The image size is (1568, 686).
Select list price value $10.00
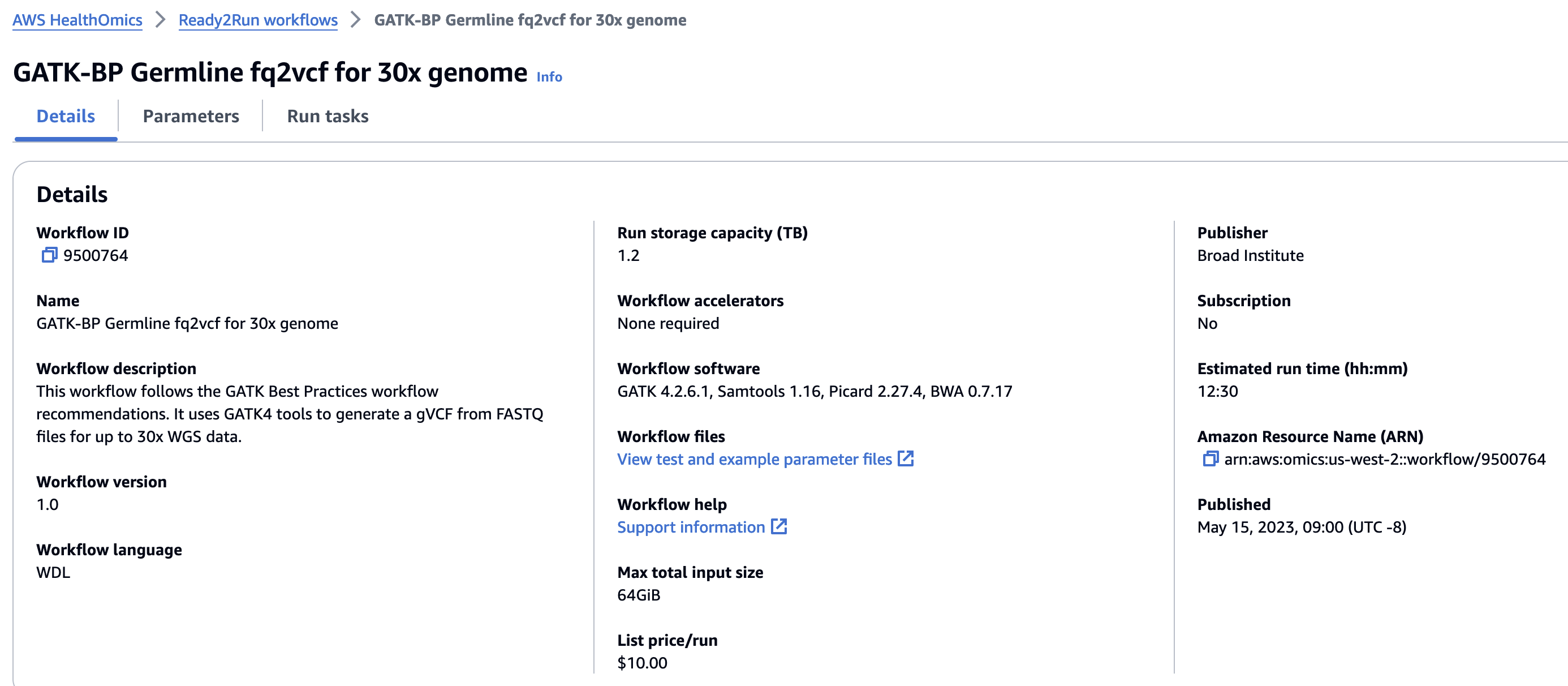(x=642, y=663)
